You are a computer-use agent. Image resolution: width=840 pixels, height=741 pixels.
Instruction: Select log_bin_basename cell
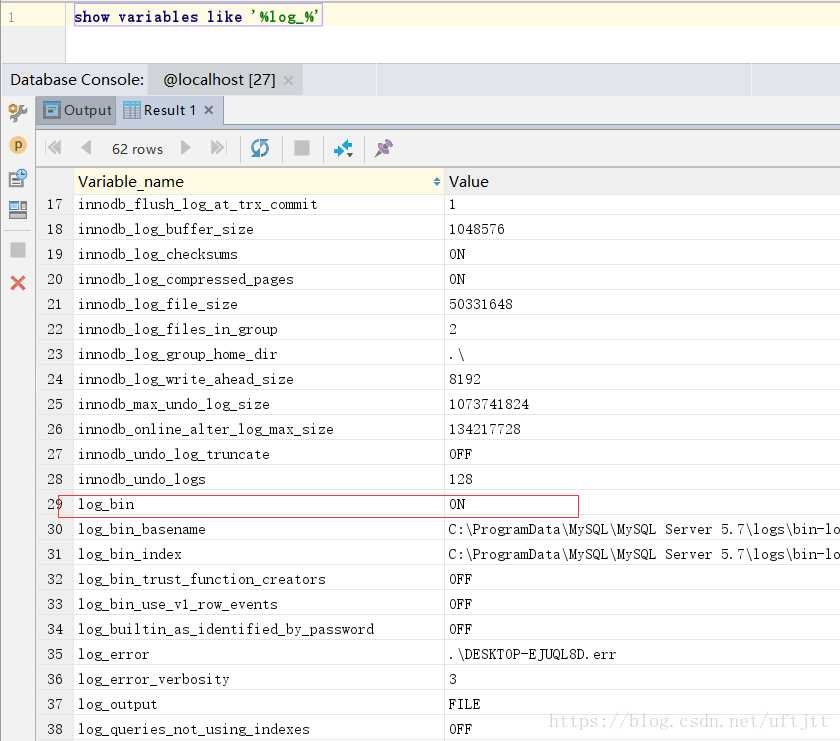259,529
